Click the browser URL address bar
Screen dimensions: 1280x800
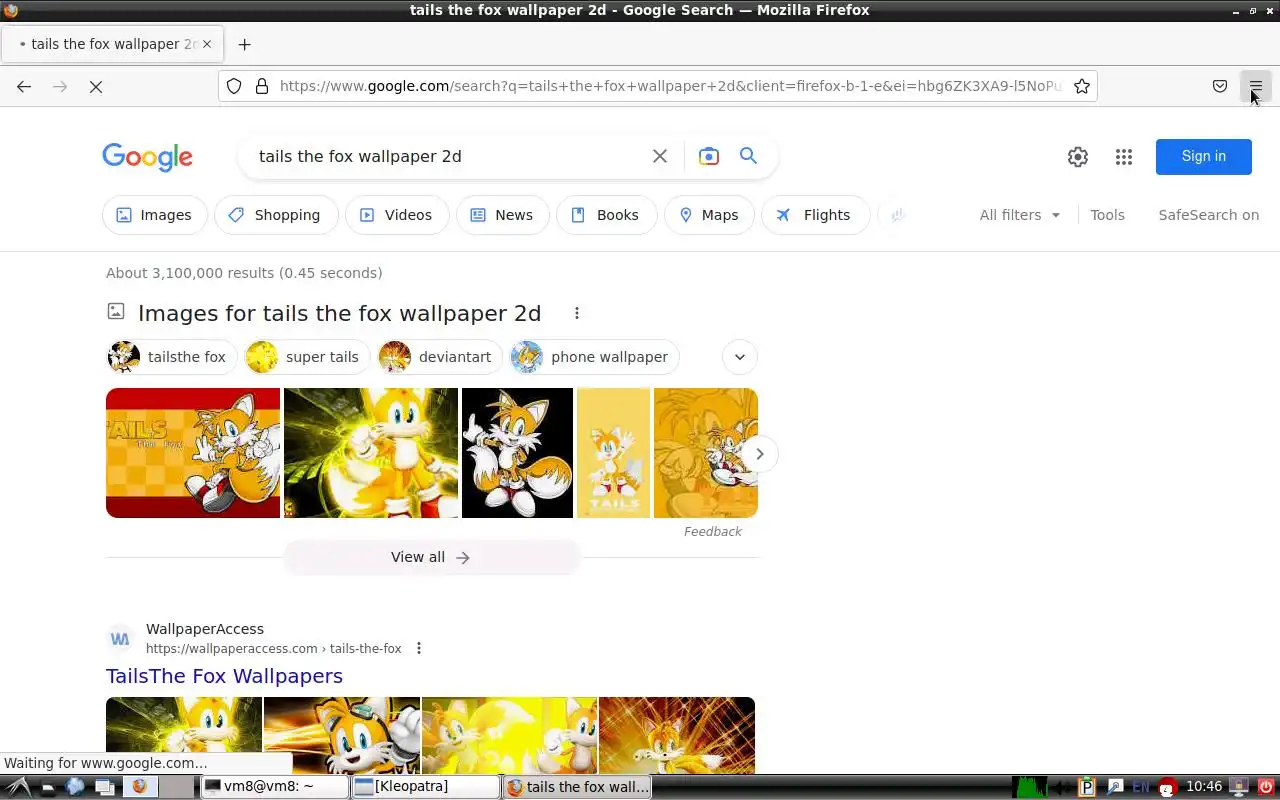coord(669,86)
